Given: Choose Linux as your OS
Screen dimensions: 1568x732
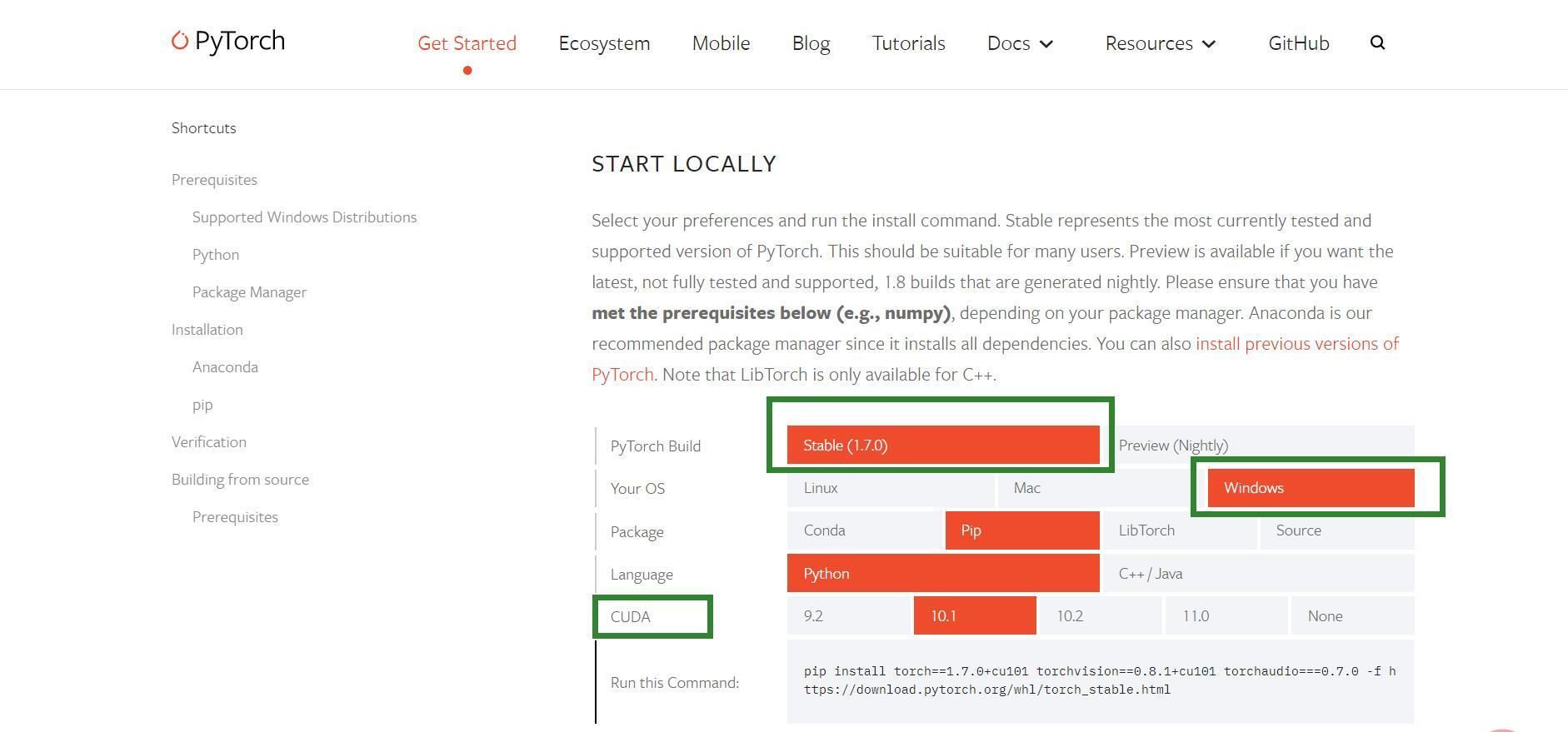Looking at the screenshot, I should [x=891, y=488].
